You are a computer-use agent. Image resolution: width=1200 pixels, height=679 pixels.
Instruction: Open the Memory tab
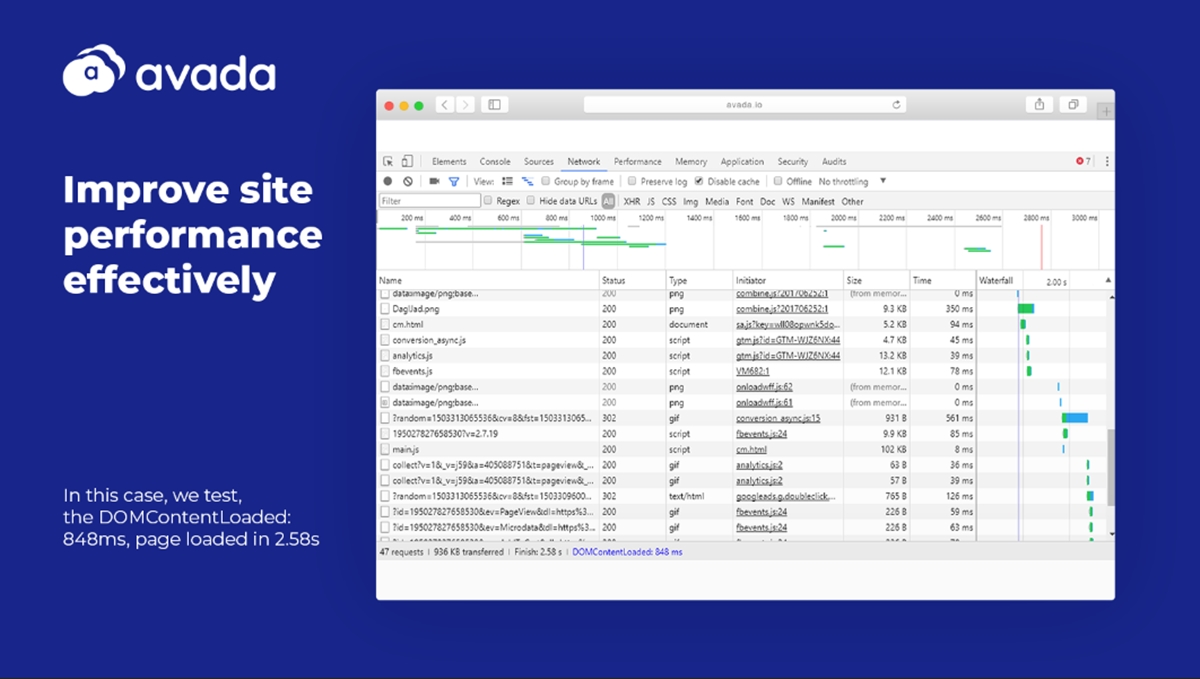pos(691,161)
